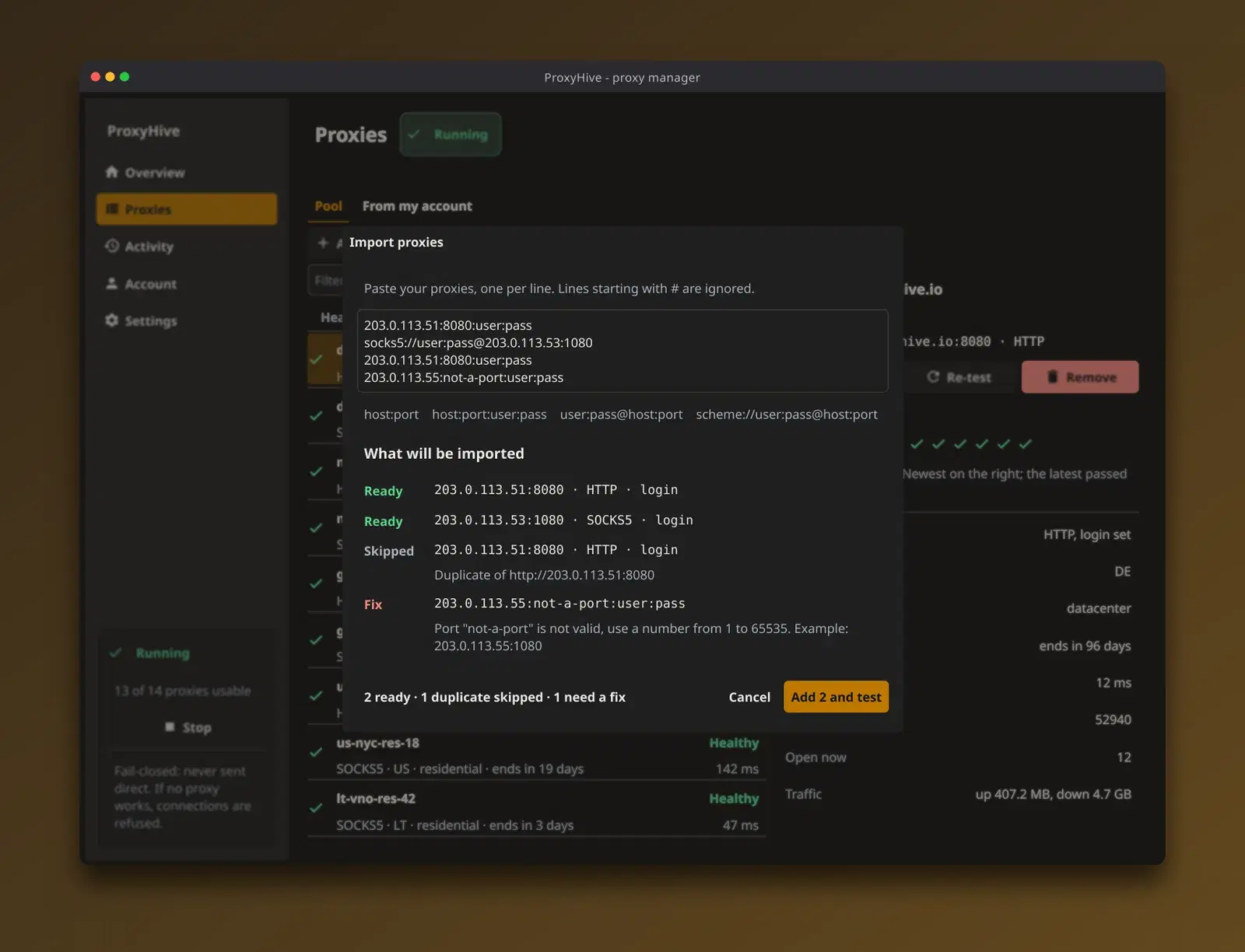Click check mark icon beside lt-vno-res-42

pos(316,808)
